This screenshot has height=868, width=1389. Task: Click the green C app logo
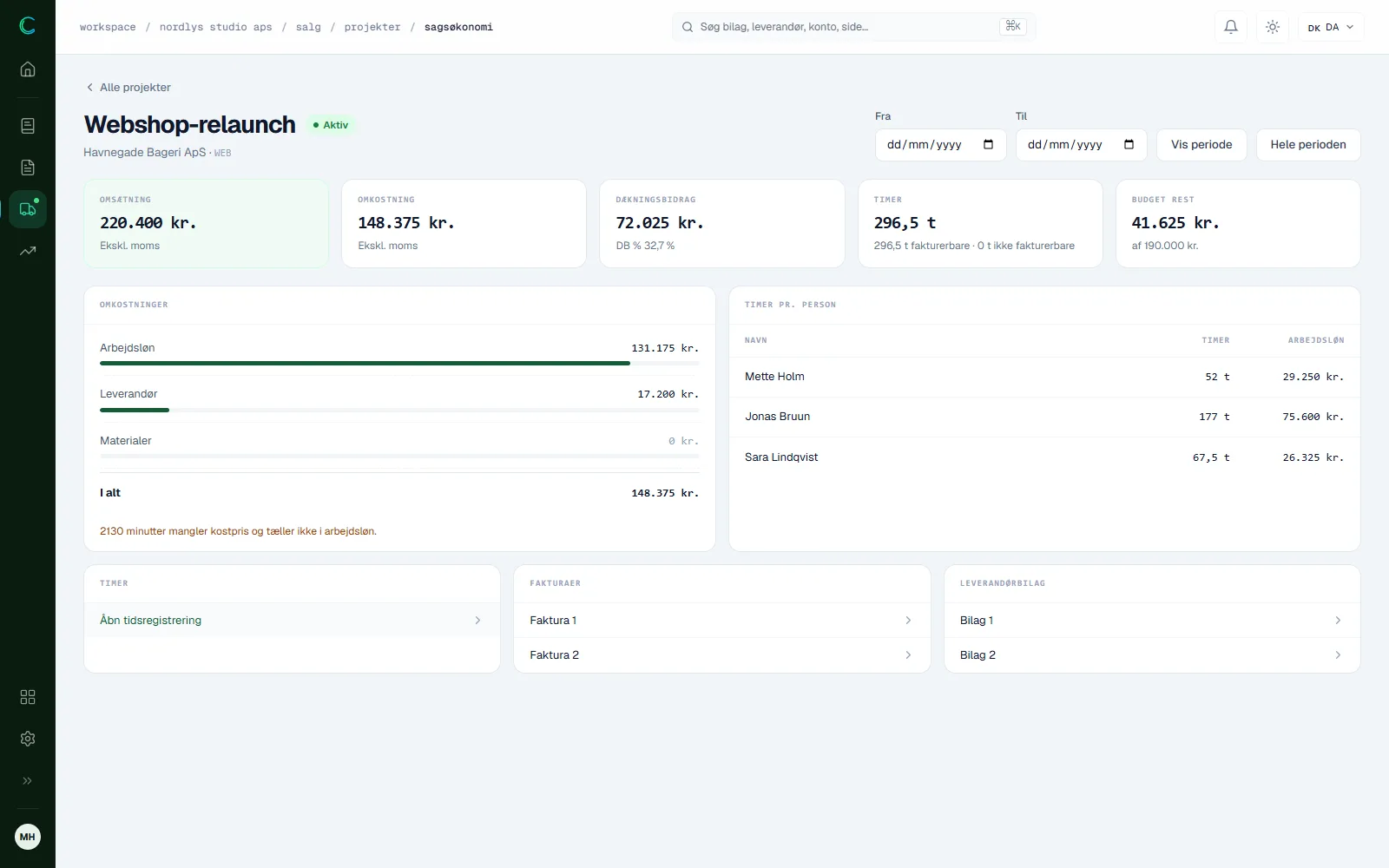point(28,26)
